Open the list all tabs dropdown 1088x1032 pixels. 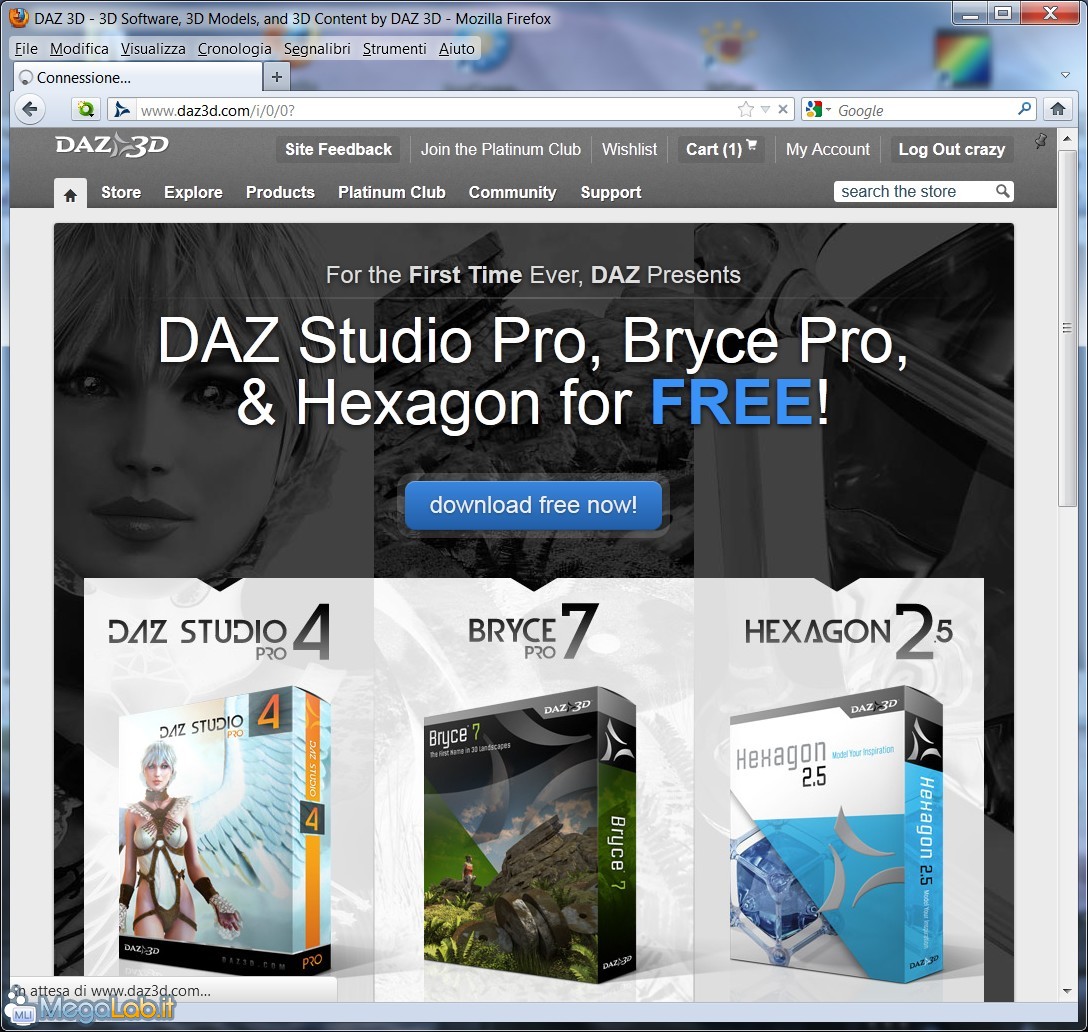1065,77
